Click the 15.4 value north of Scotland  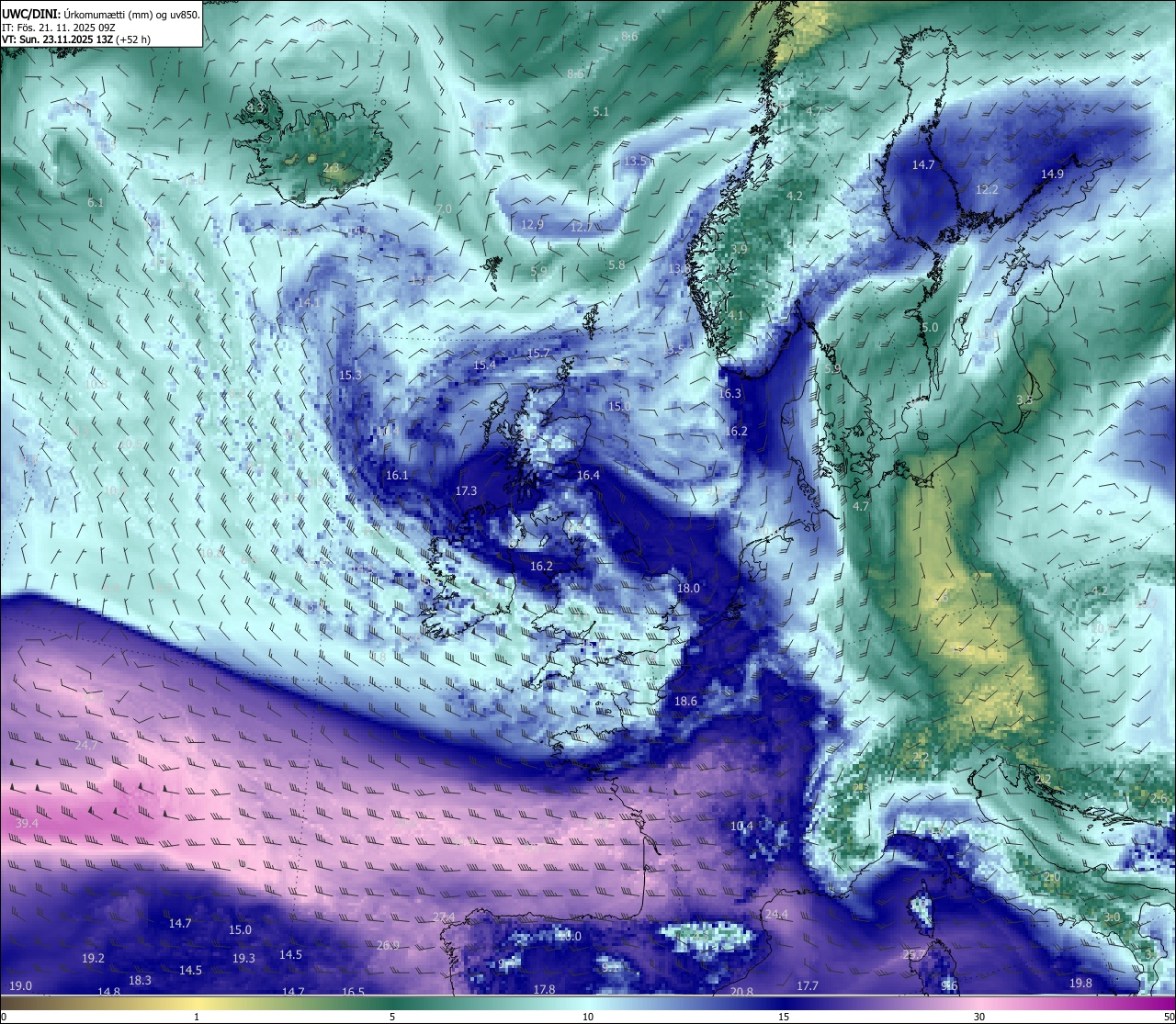pos(484,365)
